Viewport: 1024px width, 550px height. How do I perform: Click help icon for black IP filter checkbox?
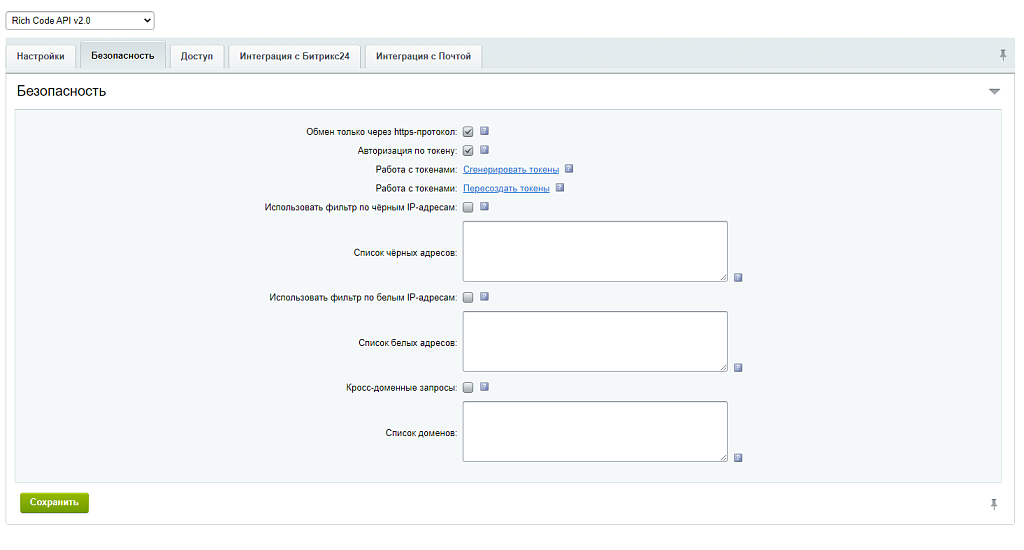click(484, 207)
